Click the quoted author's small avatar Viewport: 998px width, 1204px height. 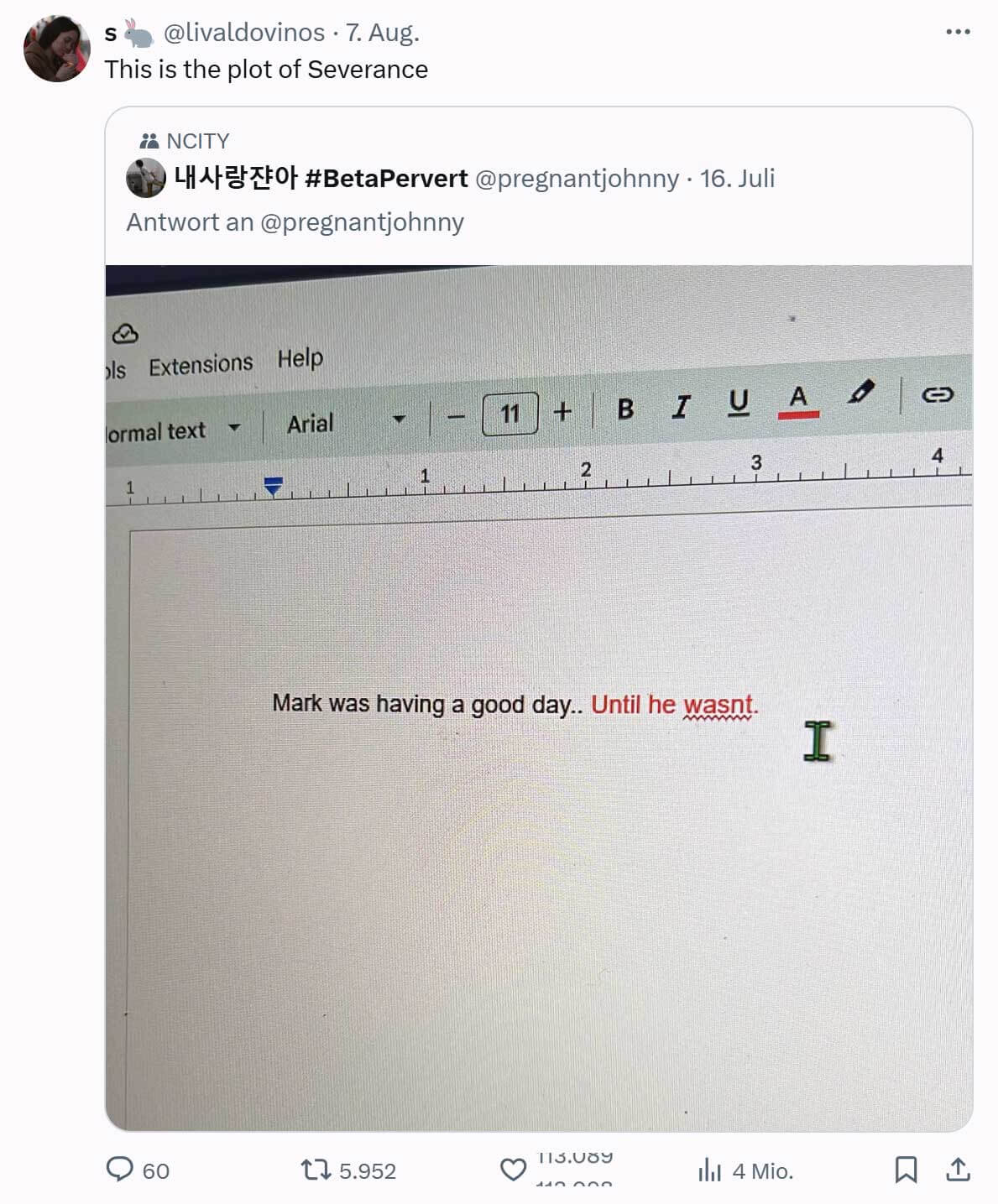click(146, 178)
